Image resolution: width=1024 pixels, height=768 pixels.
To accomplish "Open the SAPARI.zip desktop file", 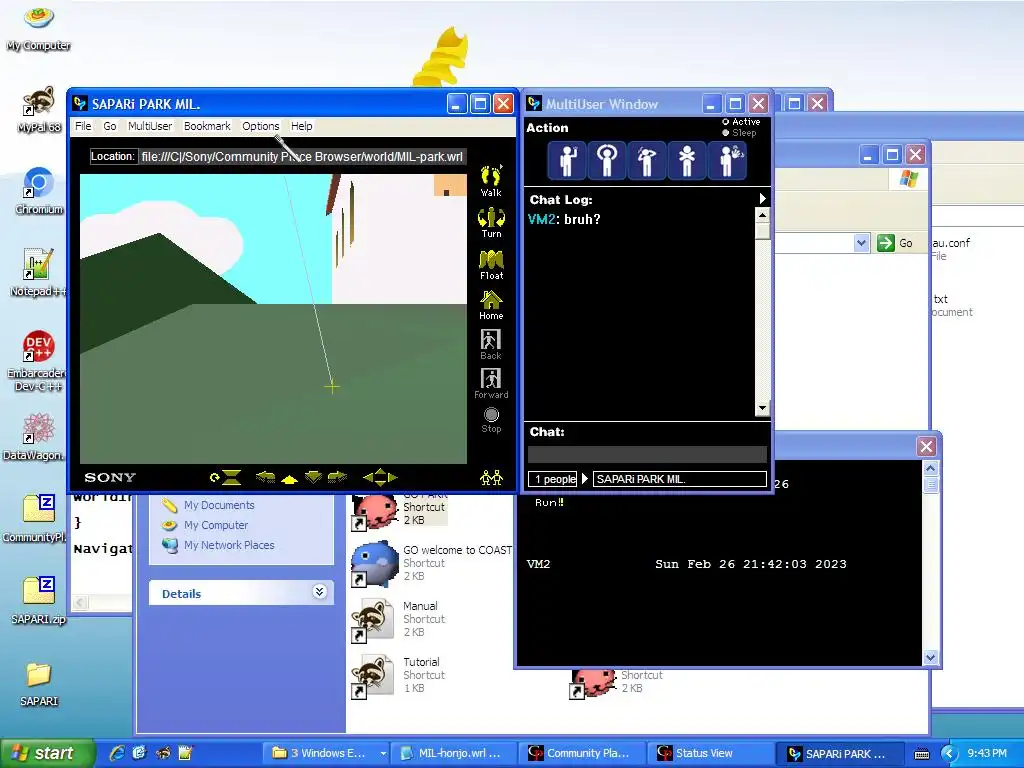I will click(39, 600).
